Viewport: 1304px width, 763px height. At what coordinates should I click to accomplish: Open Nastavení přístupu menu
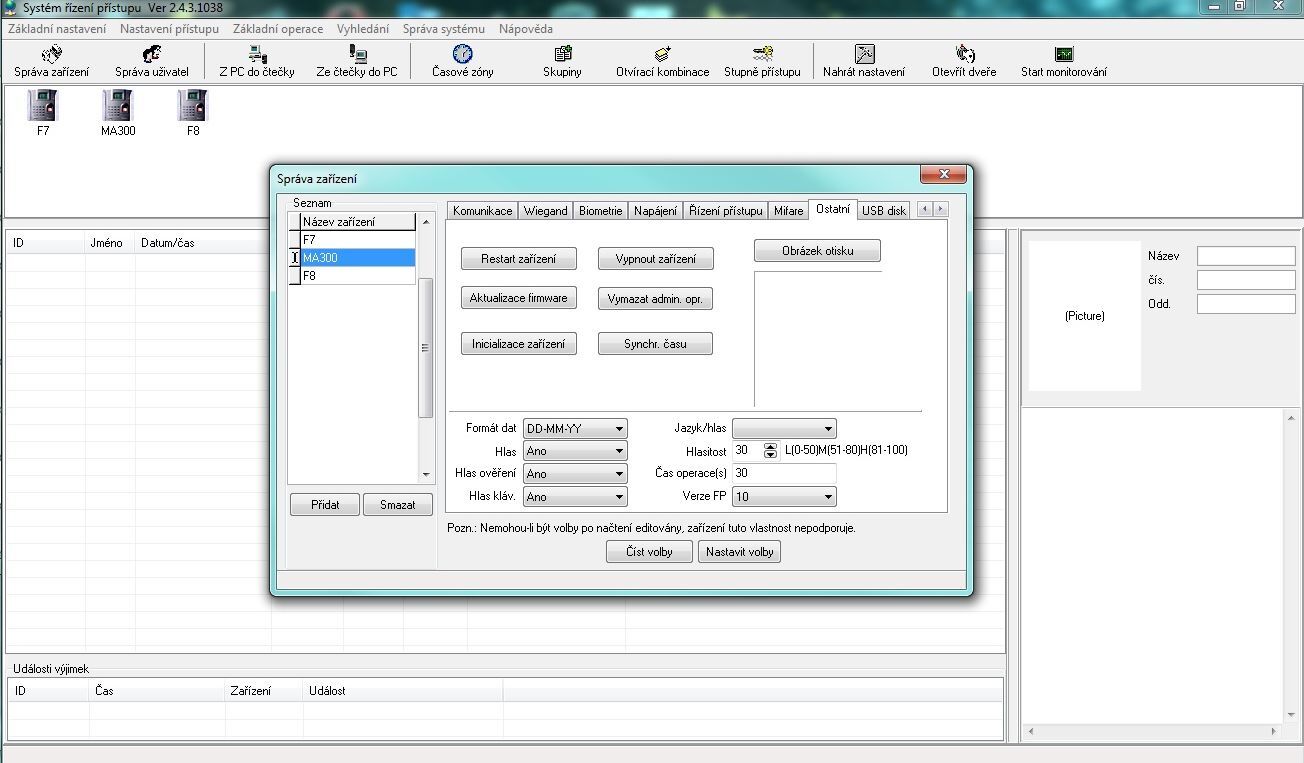[169, 29]
